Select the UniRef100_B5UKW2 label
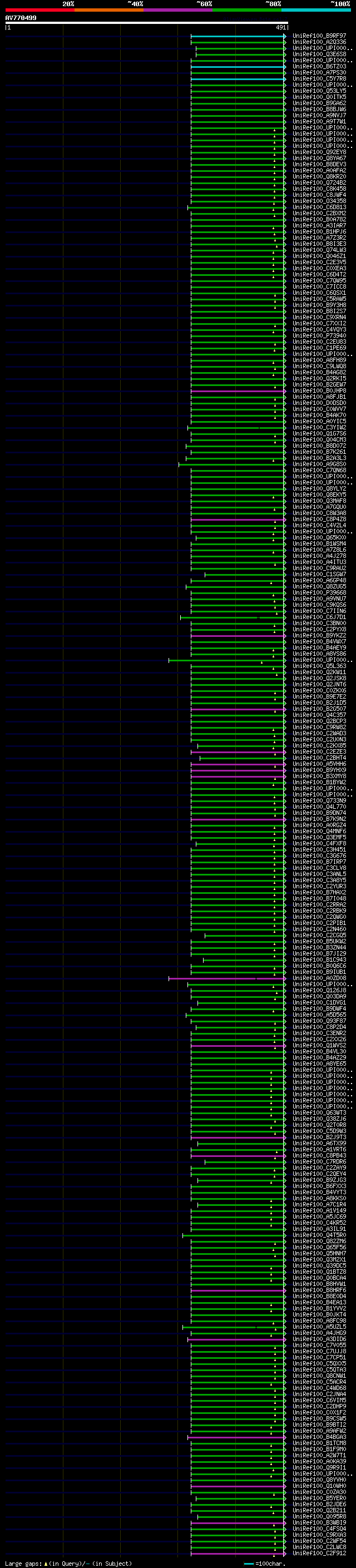 point(319,942)
